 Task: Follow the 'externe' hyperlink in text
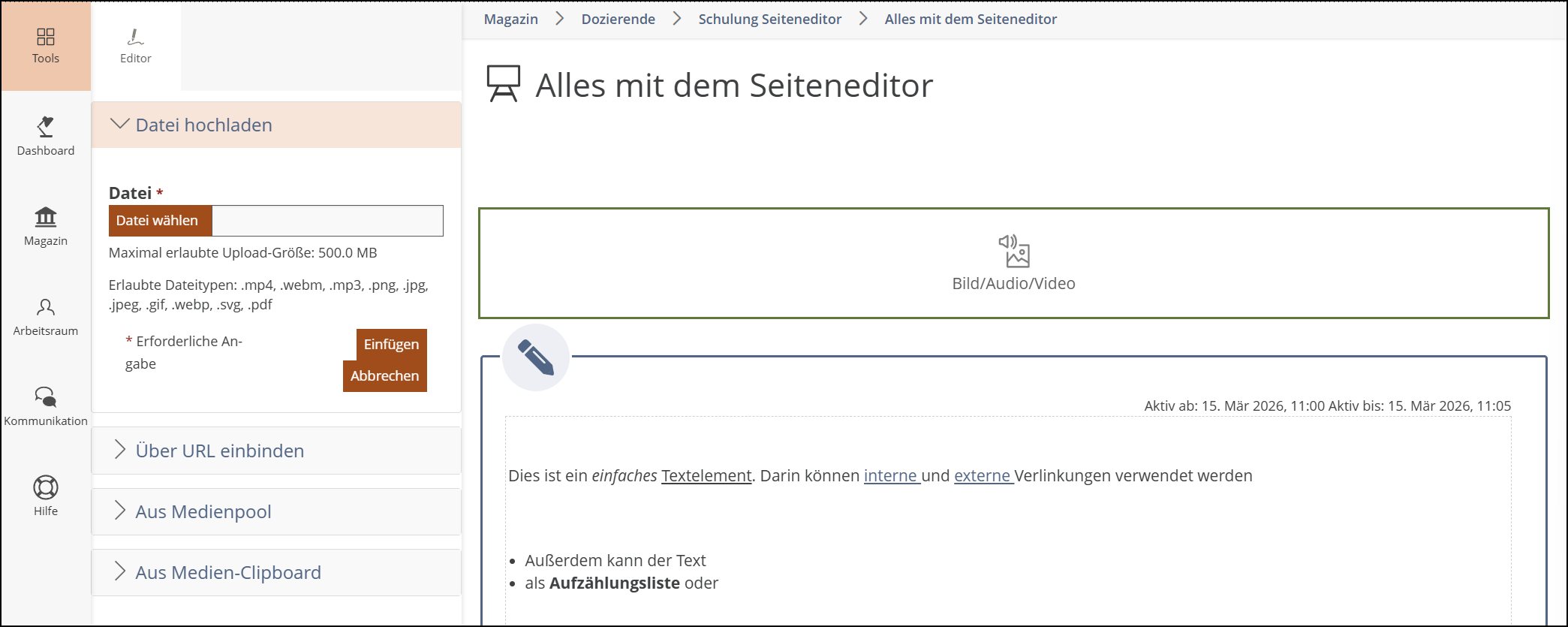click(x=983, y=476)
